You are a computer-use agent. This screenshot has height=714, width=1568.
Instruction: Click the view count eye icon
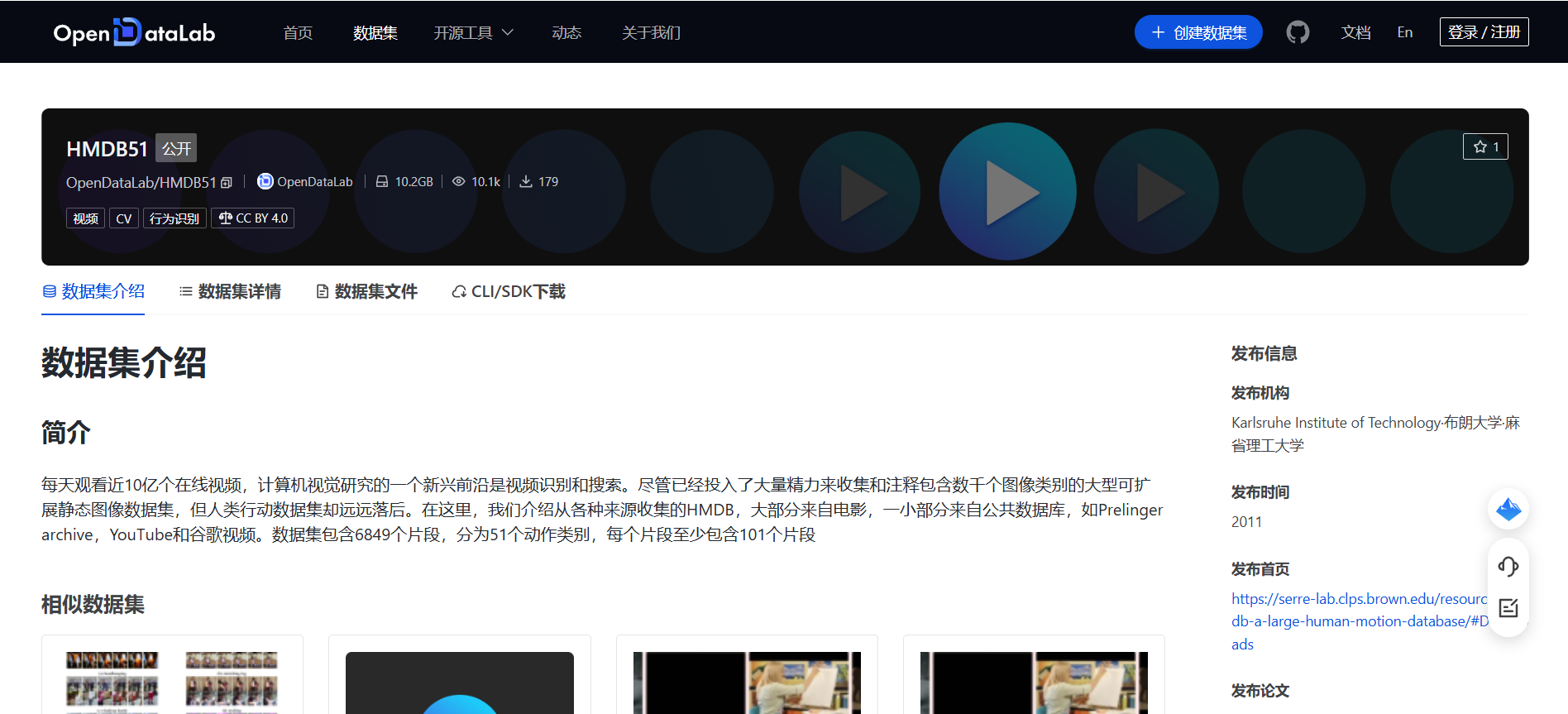tap(458, 181)
